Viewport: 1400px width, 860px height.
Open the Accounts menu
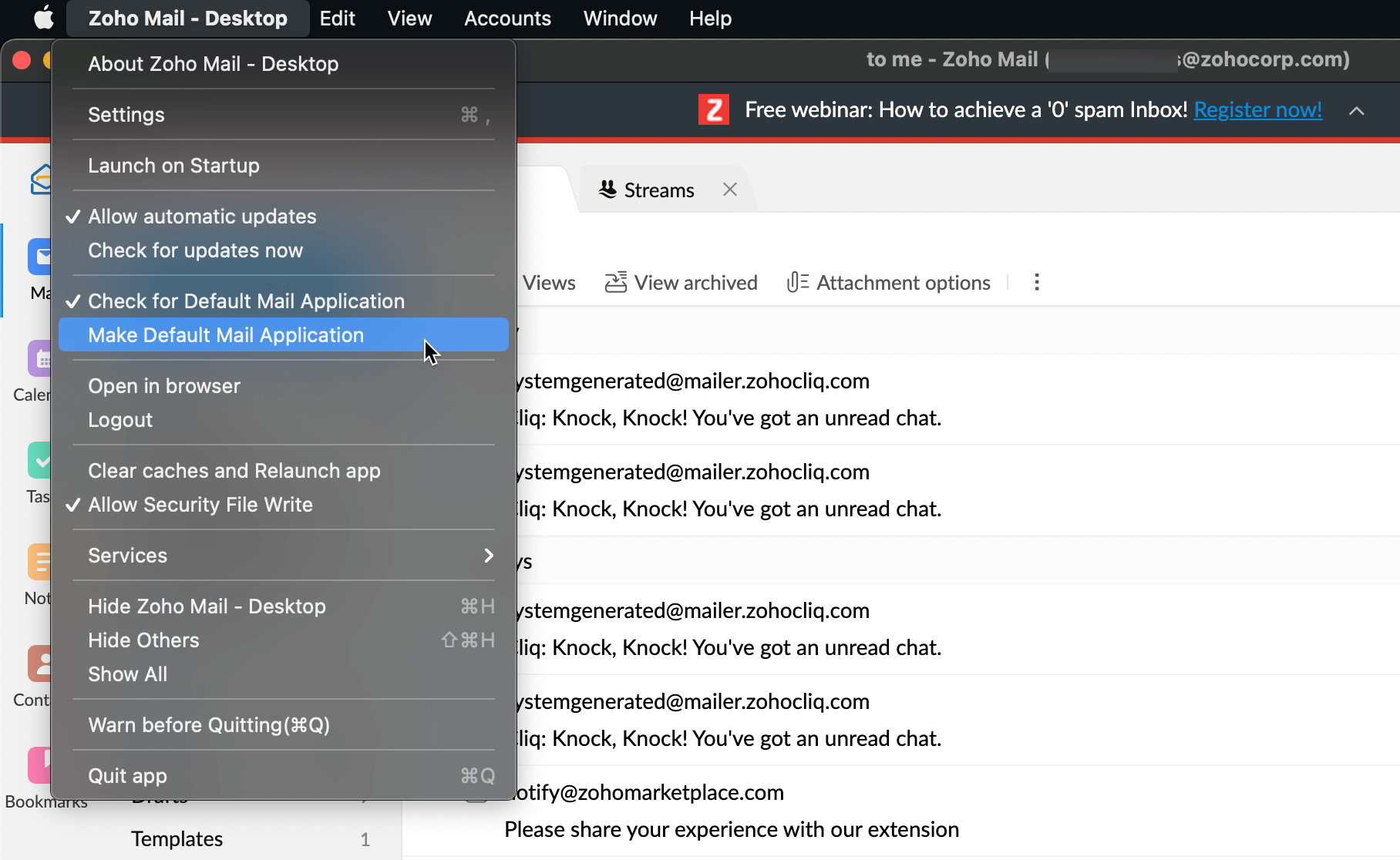pos(506,18)
